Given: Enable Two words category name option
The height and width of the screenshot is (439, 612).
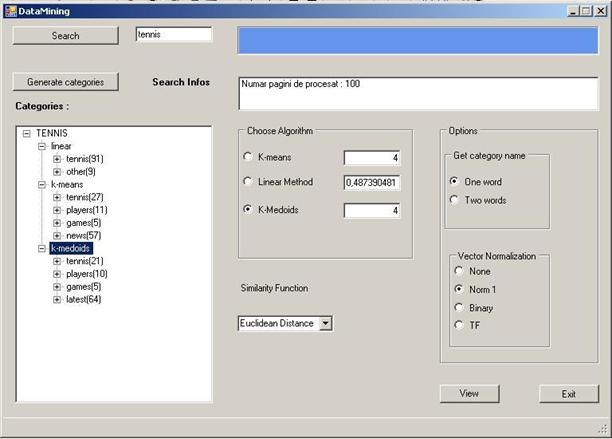Looking at the screenshot, I should (455, 200).
